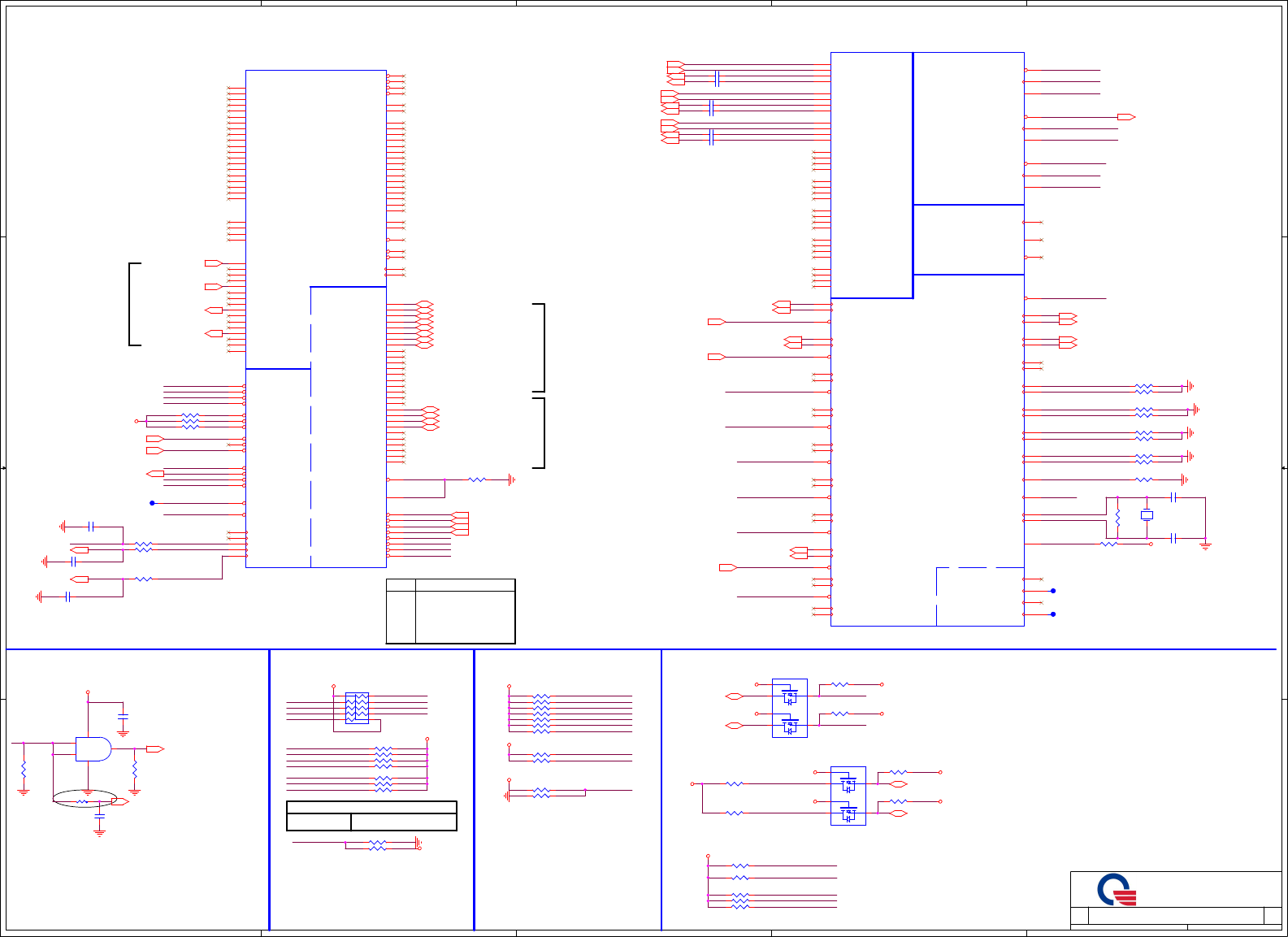1288x937 pixels.
Task: Select the crystal oscillator symbol
Action: (1147, 515)
